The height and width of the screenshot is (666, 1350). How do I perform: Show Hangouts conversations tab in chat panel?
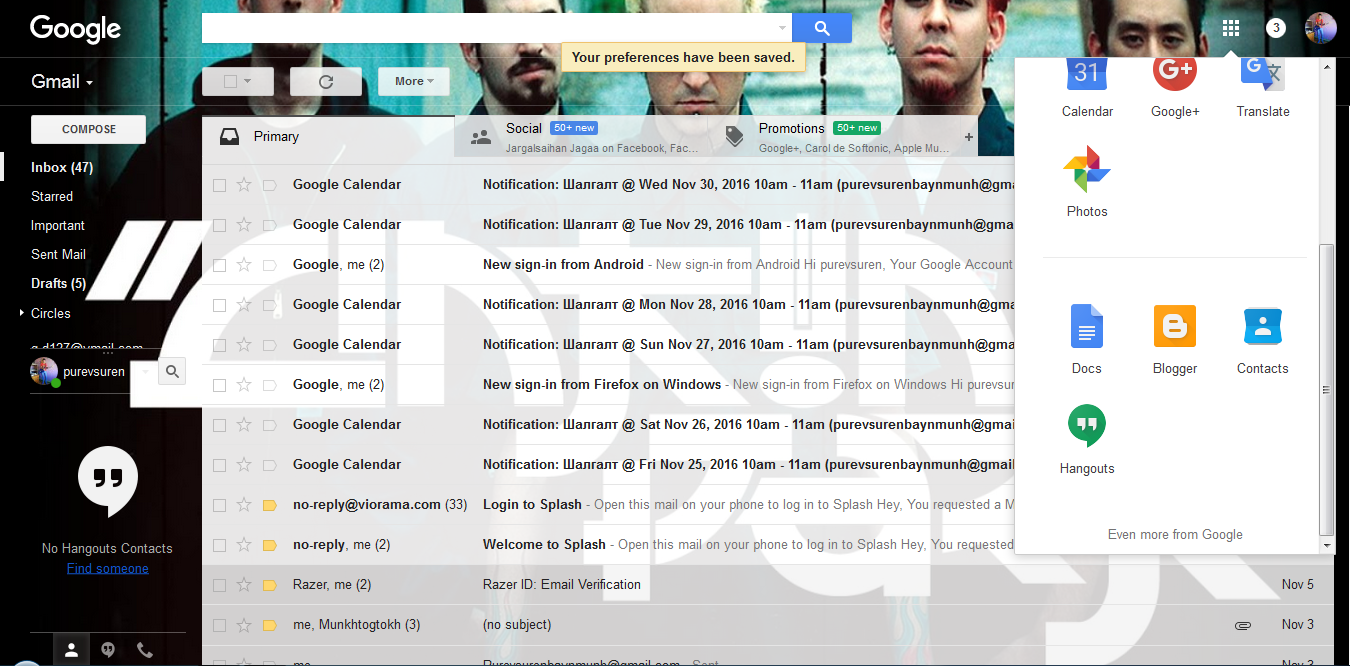(108, 649)
